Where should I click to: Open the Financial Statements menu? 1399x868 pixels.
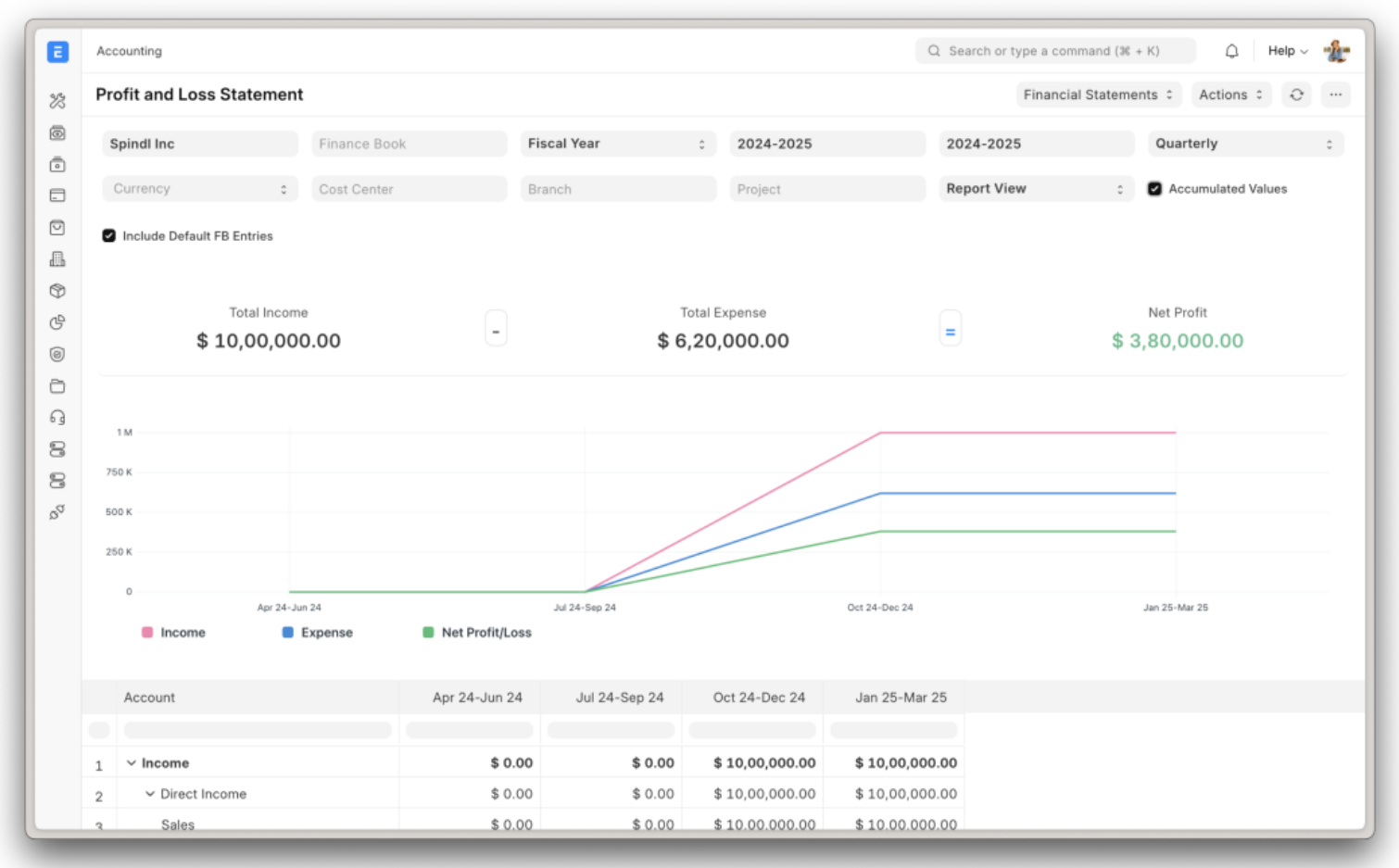pos(1098,94)
